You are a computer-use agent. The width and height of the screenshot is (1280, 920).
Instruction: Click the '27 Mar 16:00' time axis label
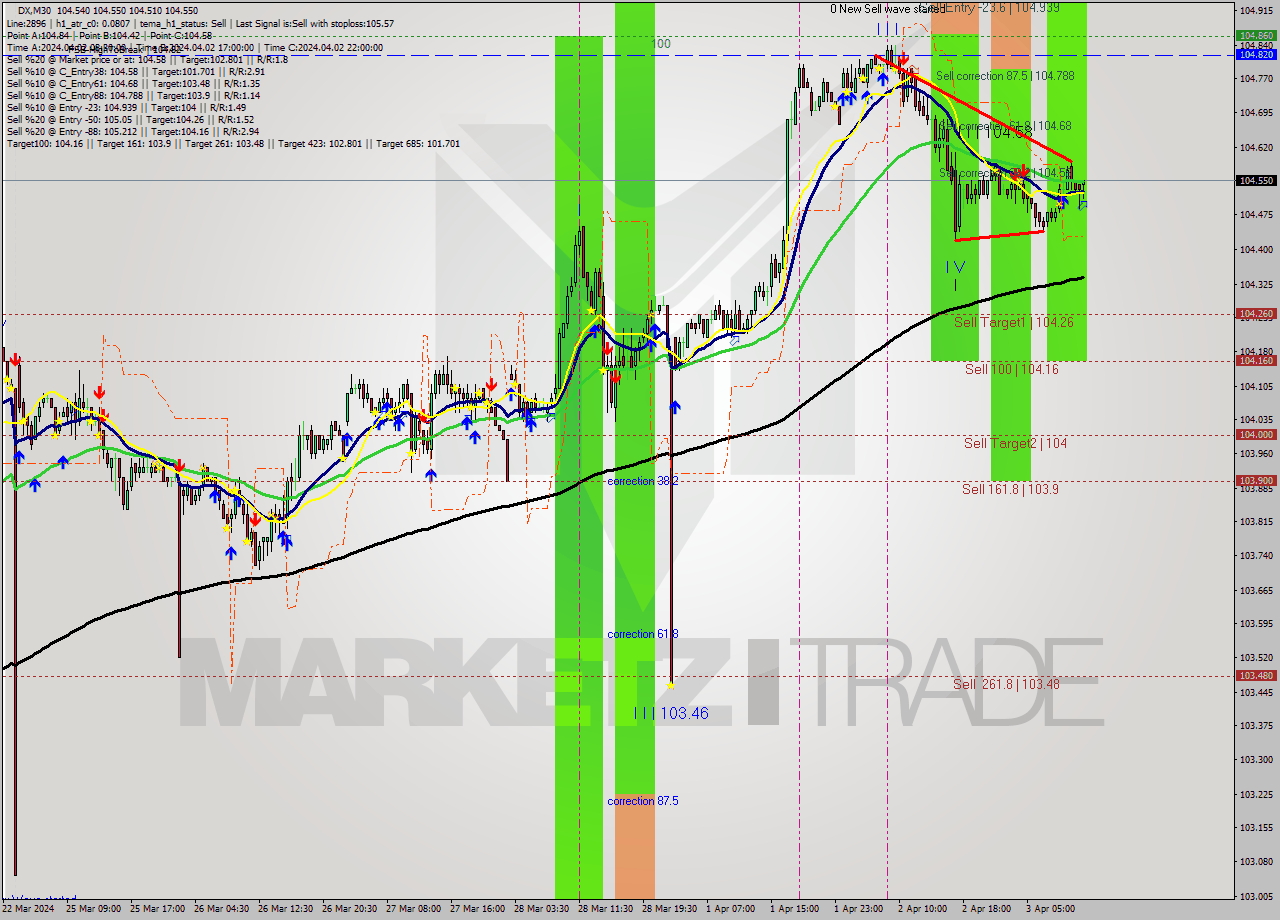(478, 909)
